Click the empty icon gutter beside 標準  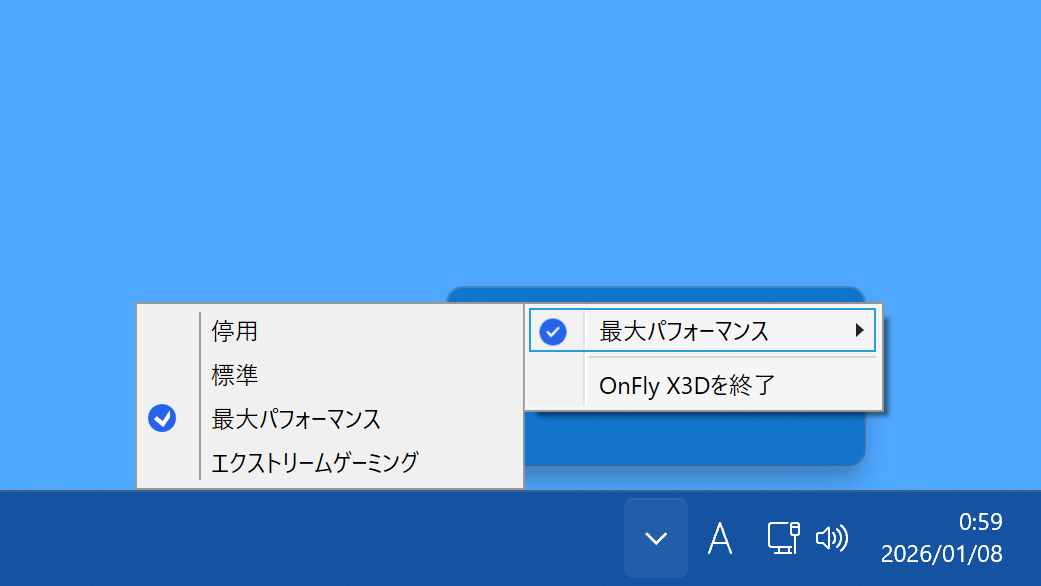tap(167, 375)
